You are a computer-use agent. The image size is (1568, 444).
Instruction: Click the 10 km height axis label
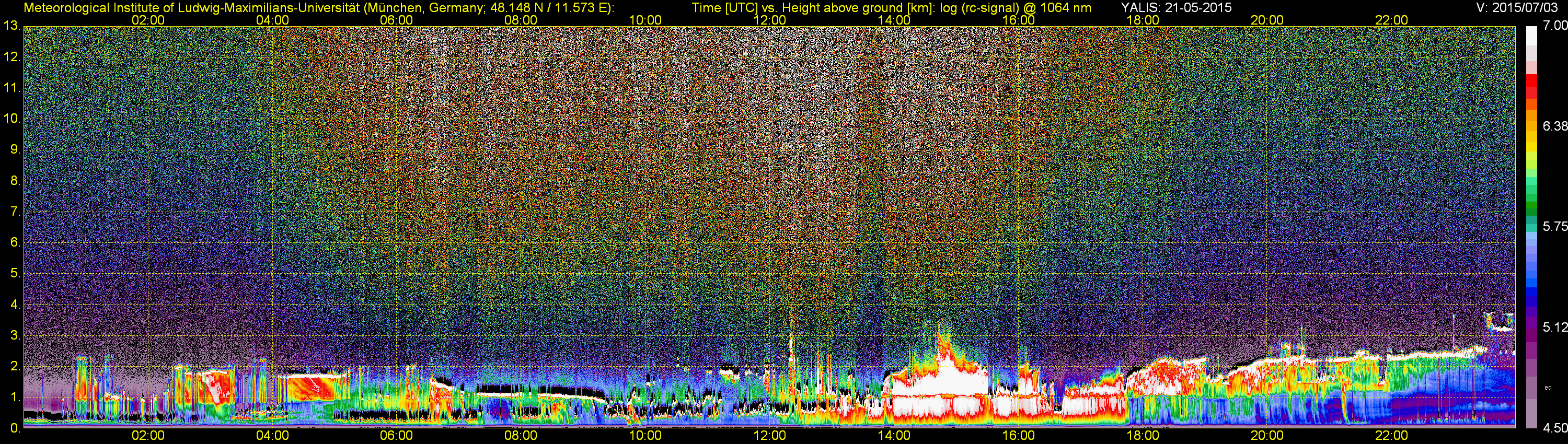[11, 119]
